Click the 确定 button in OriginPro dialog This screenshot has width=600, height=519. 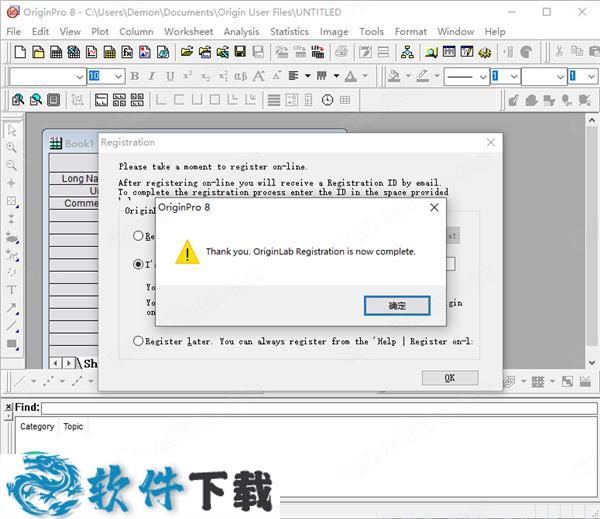pyautogui.click(x=397, y=305)
